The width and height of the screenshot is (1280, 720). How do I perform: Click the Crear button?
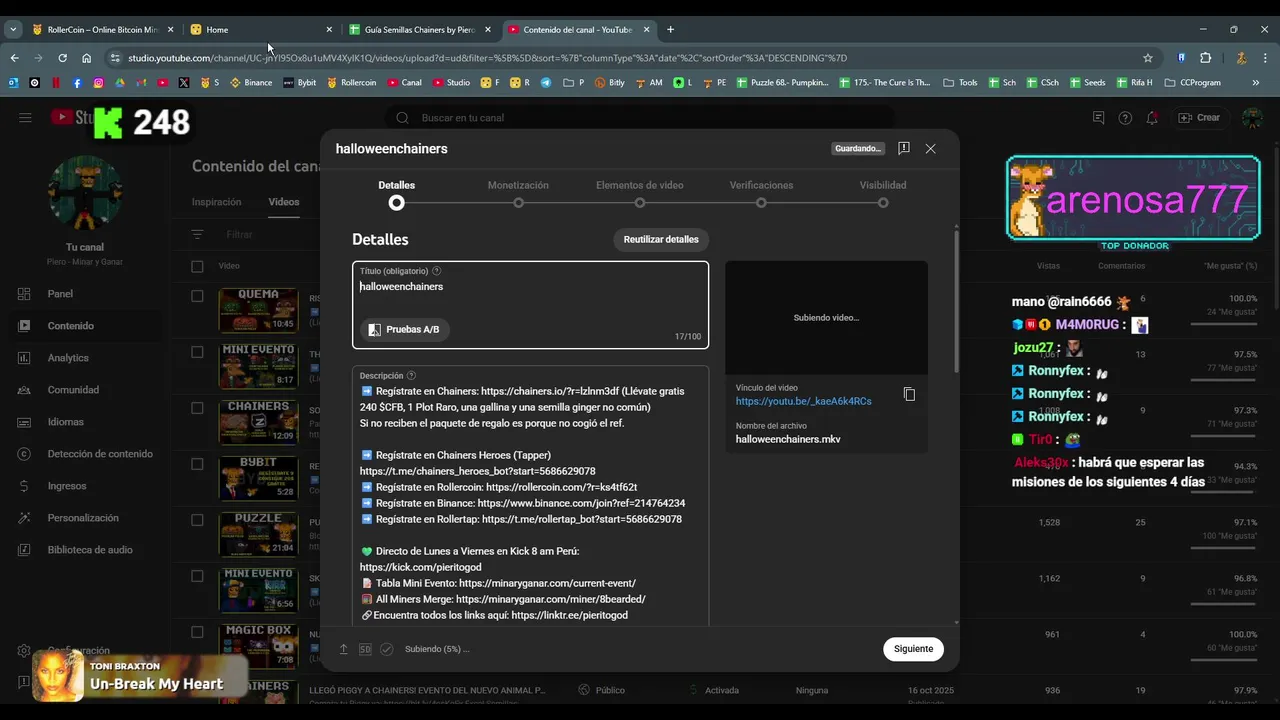1199,118
